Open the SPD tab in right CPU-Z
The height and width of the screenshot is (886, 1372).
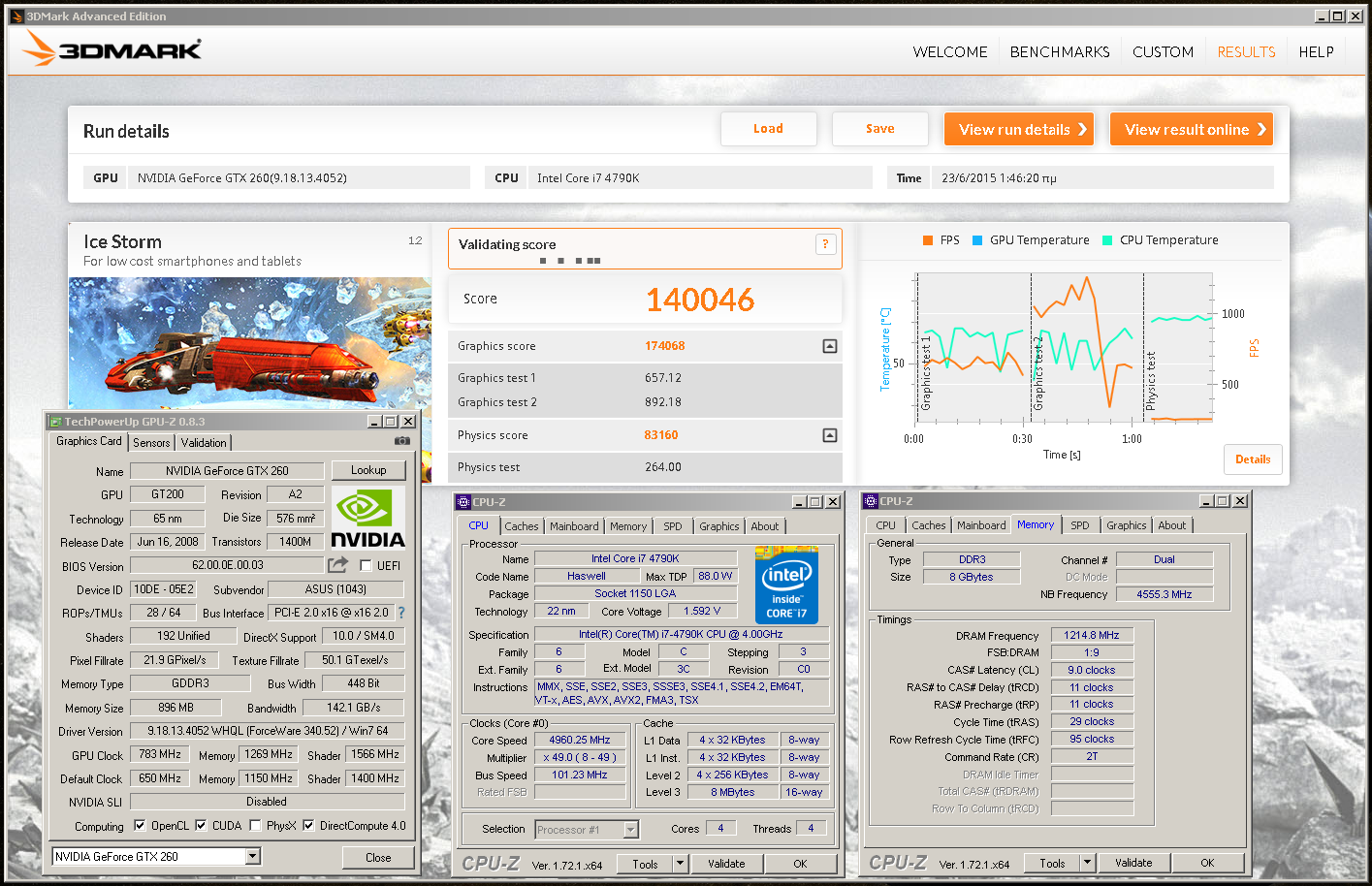coord(1080,525)
